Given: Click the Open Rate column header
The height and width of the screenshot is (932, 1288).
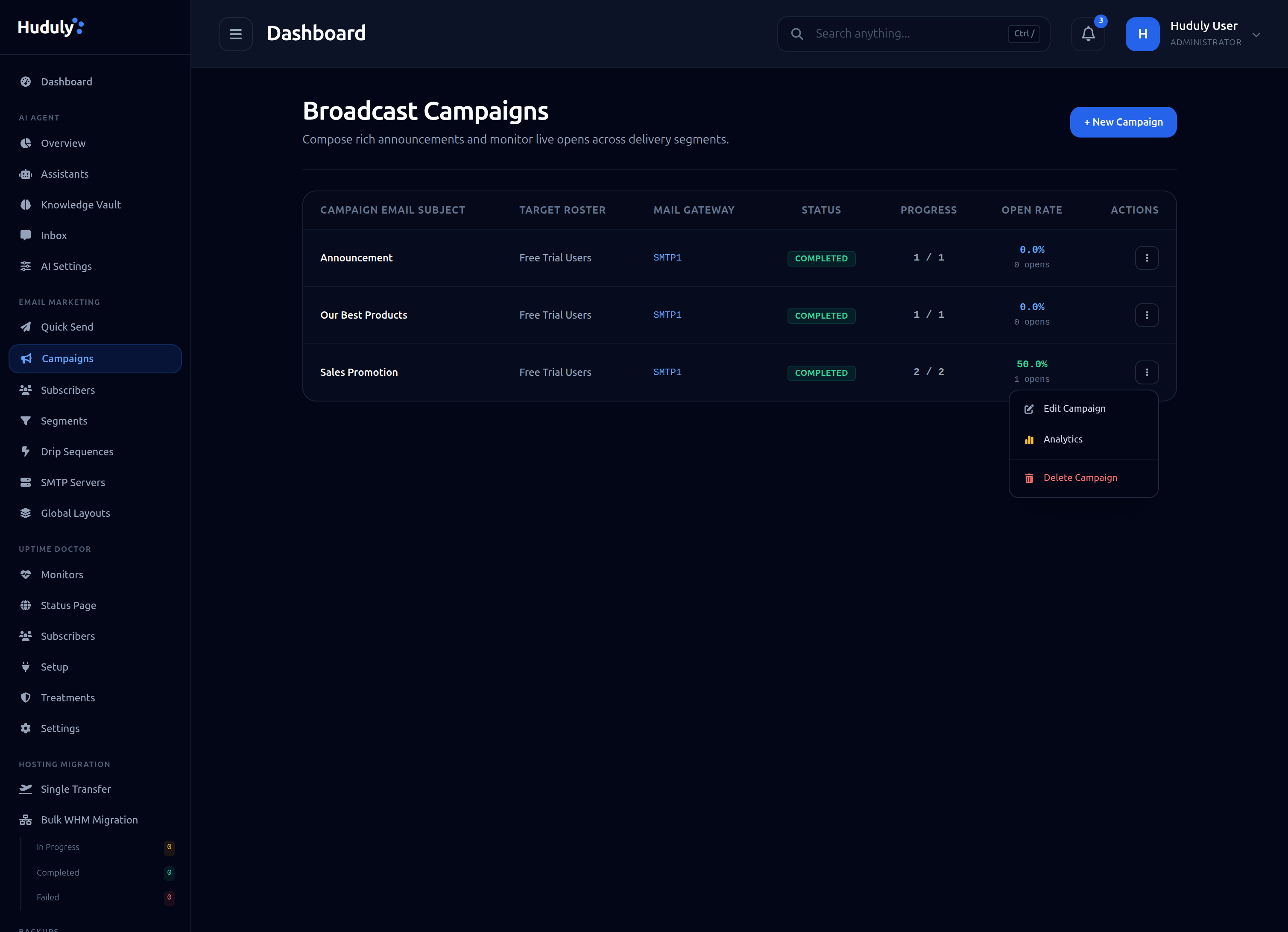Looking at the screenshot, I should (x=1031, y=210).
